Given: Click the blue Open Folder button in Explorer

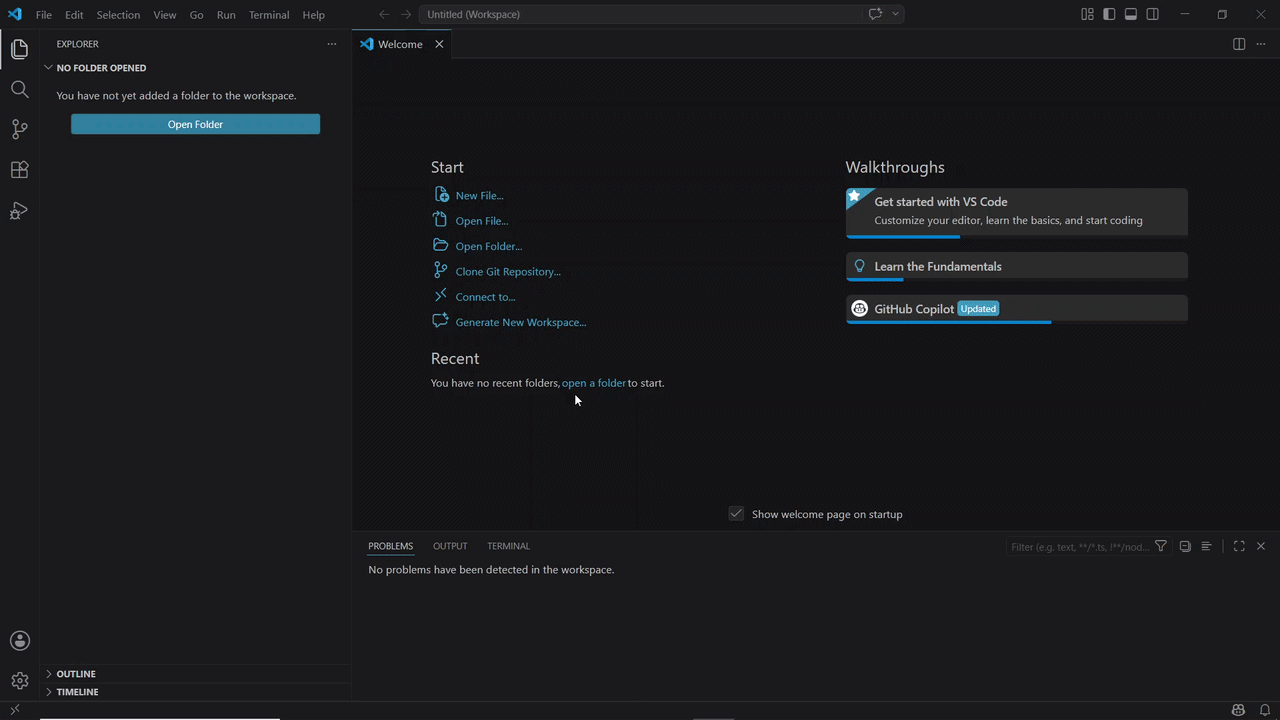Looking at the screenshot, I should [195, 124].
